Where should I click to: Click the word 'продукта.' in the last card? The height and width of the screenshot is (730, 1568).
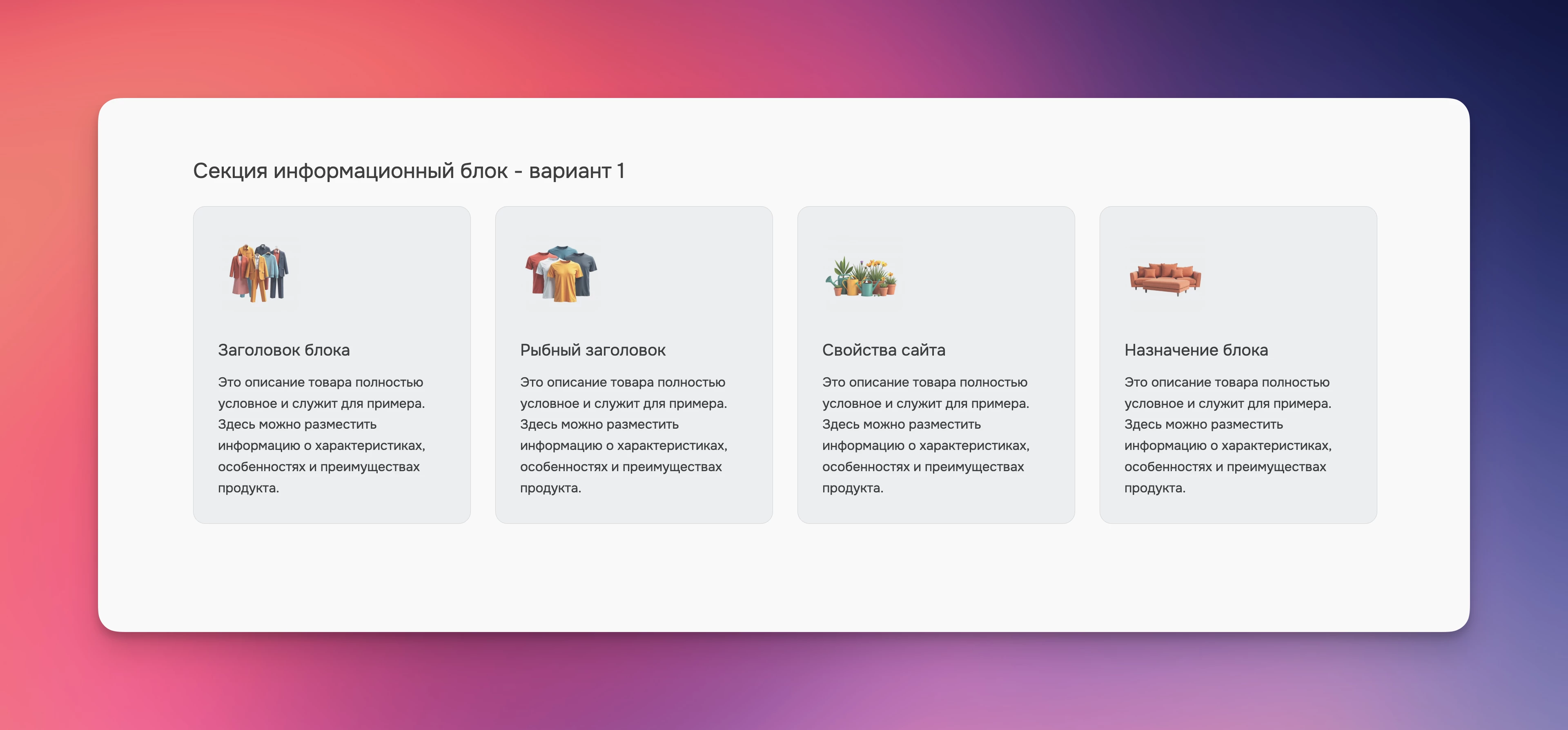(x=1155, y=488)
